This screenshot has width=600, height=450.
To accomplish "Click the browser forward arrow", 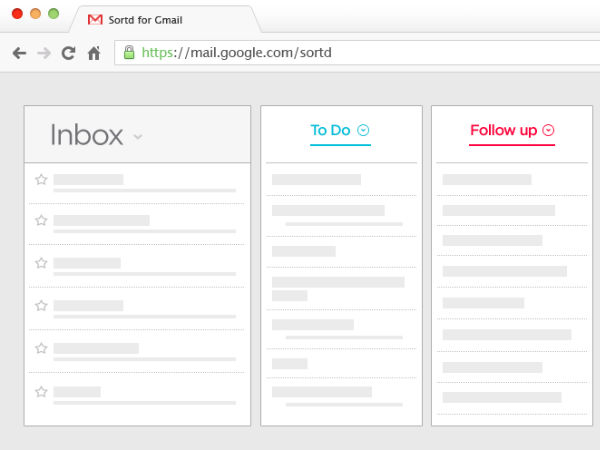I will tap(43, 53).
